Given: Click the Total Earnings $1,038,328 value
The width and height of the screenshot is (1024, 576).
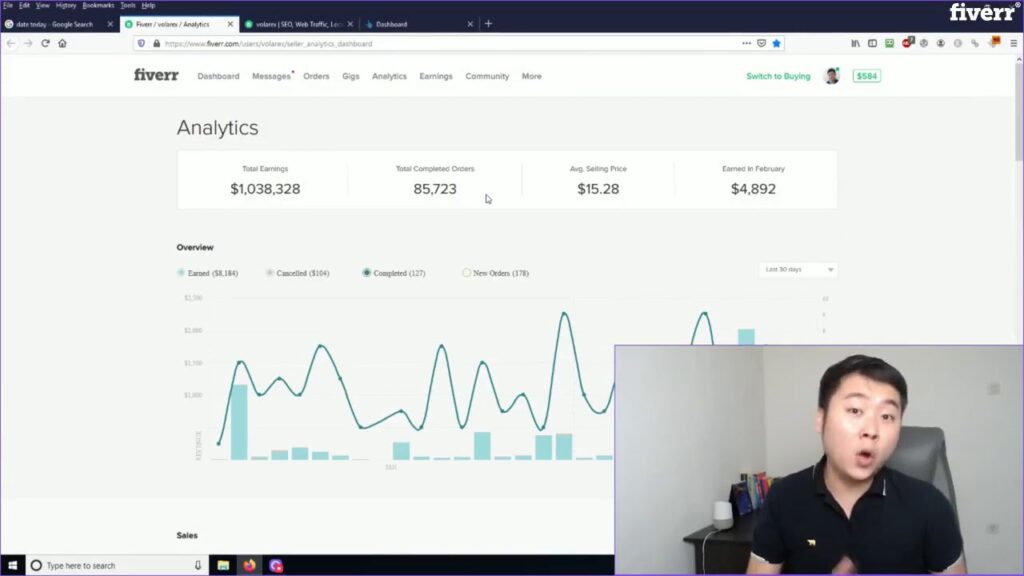Looking at the screenshot, I should (x=265, y=189).
